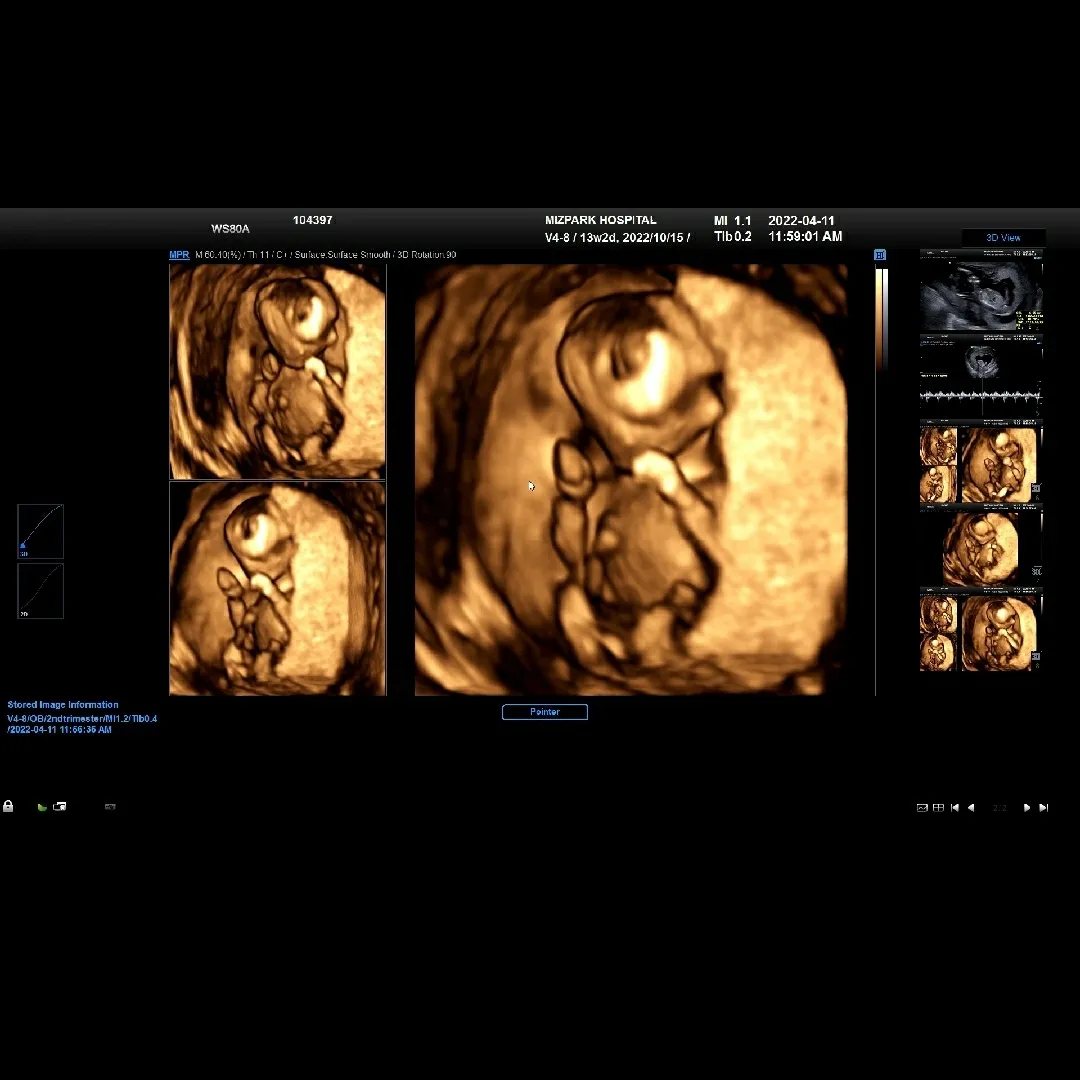Click the probe and gestational age line V4-8 / 13w2d
Screen dimensions: 1080x1080
coord(617,238)
